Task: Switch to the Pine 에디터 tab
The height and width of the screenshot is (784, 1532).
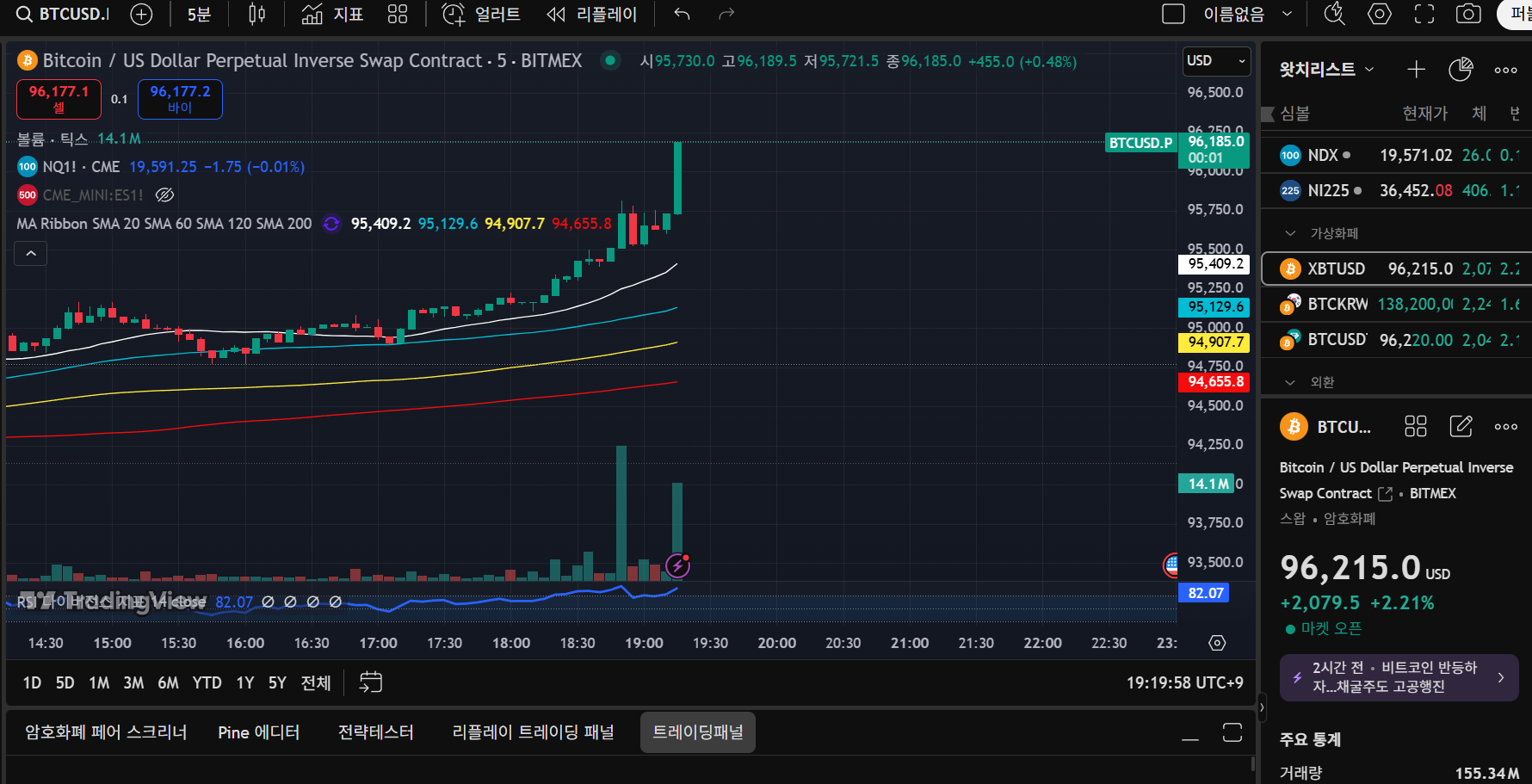Action: click(x=258, y=732)
